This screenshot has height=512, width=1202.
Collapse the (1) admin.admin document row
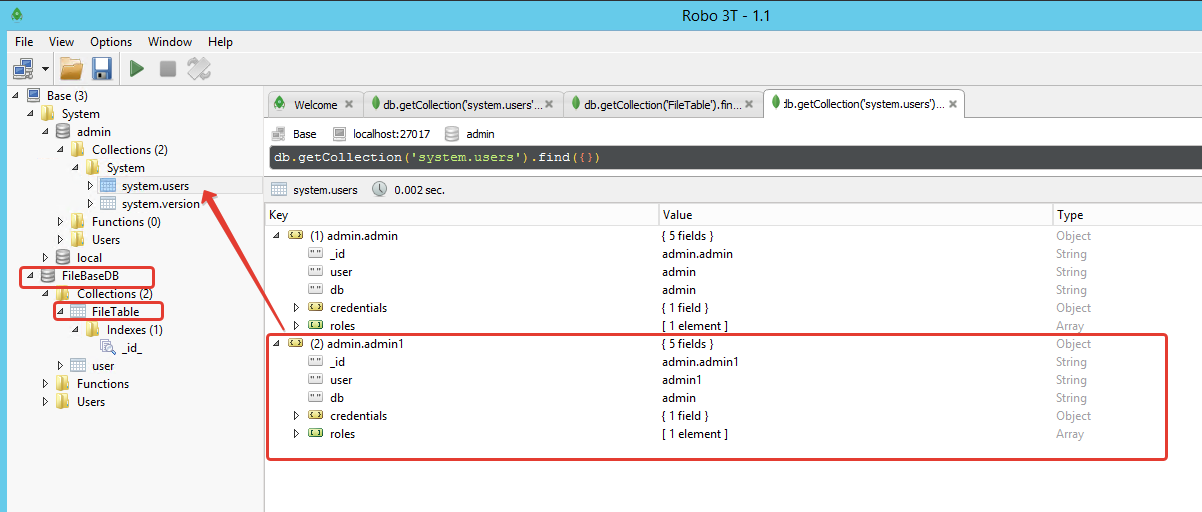coord(276,236)
